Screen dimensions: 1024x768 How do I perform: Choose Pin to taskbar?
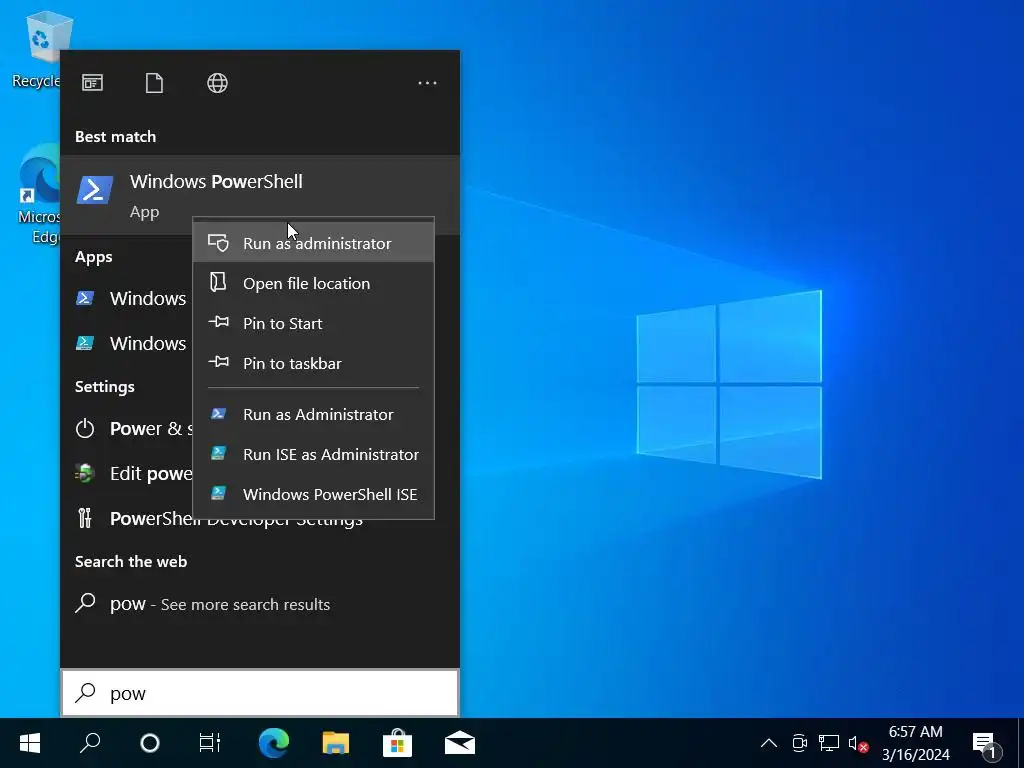[x=313, y=363]
